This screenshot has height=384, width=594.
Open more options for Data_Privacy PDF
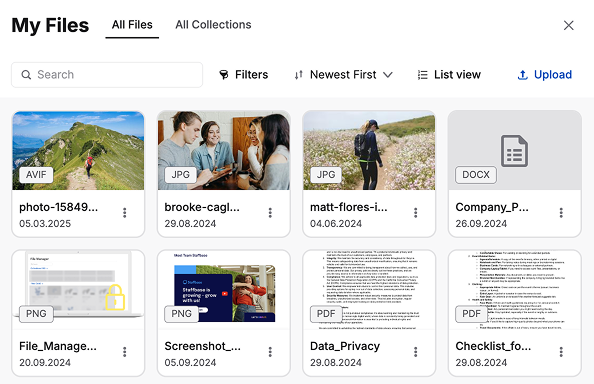pos(416,352)
